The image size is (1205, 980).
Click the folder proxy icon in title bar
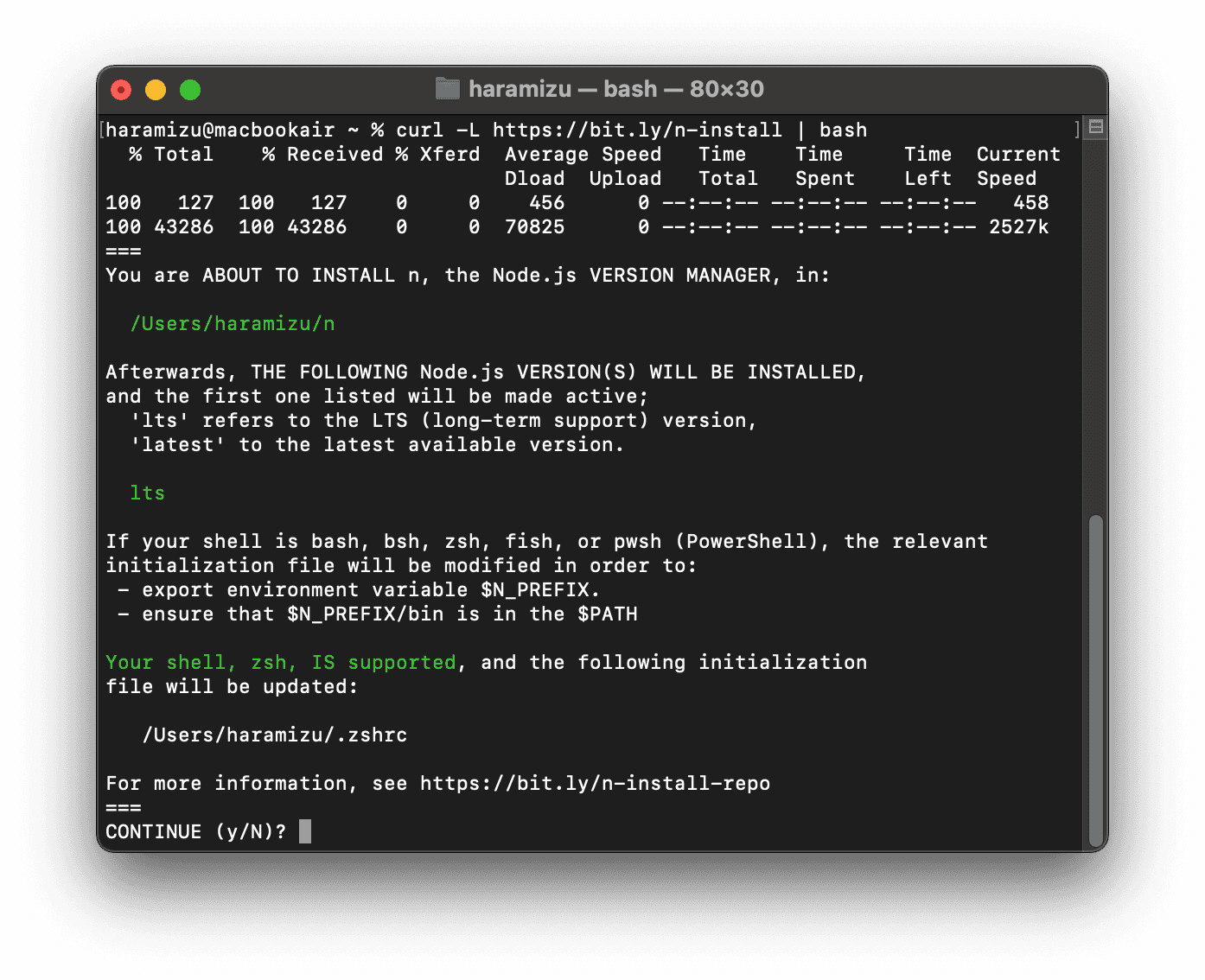coord(447,89)
